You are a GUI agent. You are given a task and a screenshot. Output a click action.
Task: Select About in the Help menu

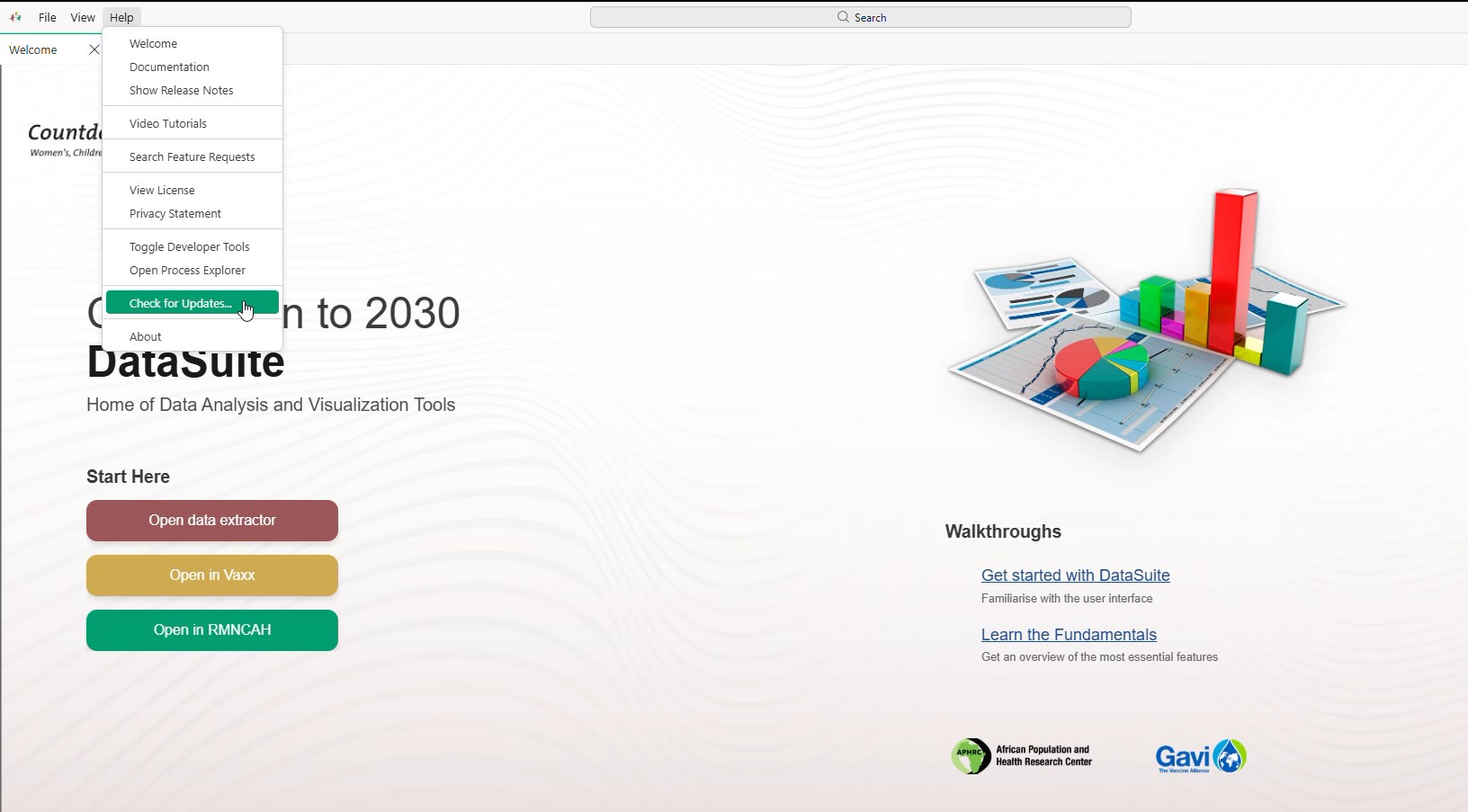192,336
